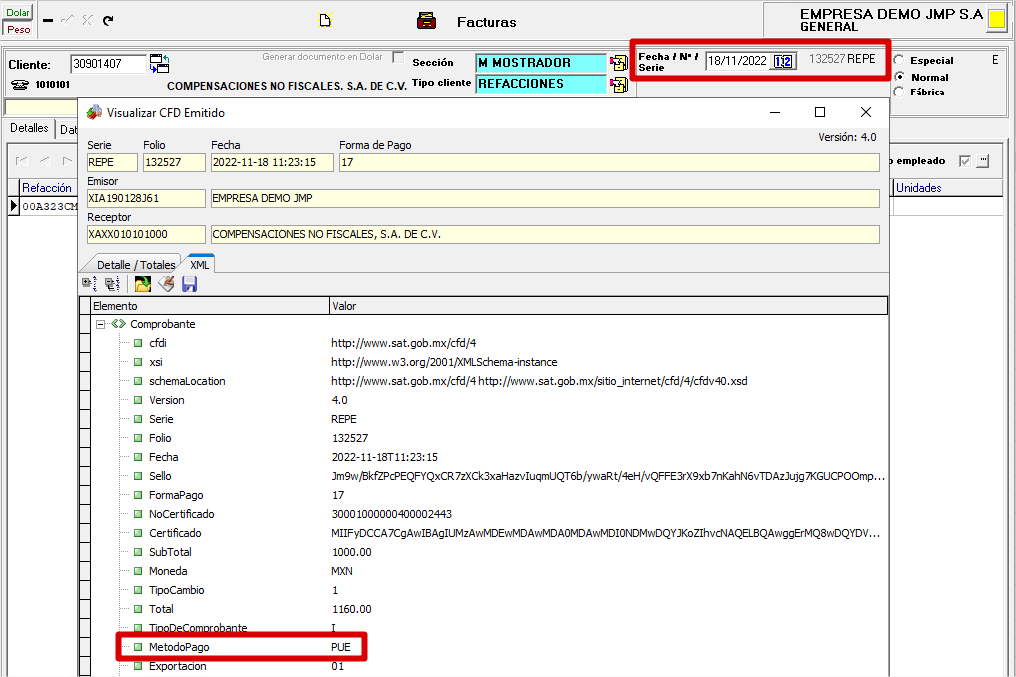Click the Moneda value MXN
The image size is (1016, 677).
[342, 571]
